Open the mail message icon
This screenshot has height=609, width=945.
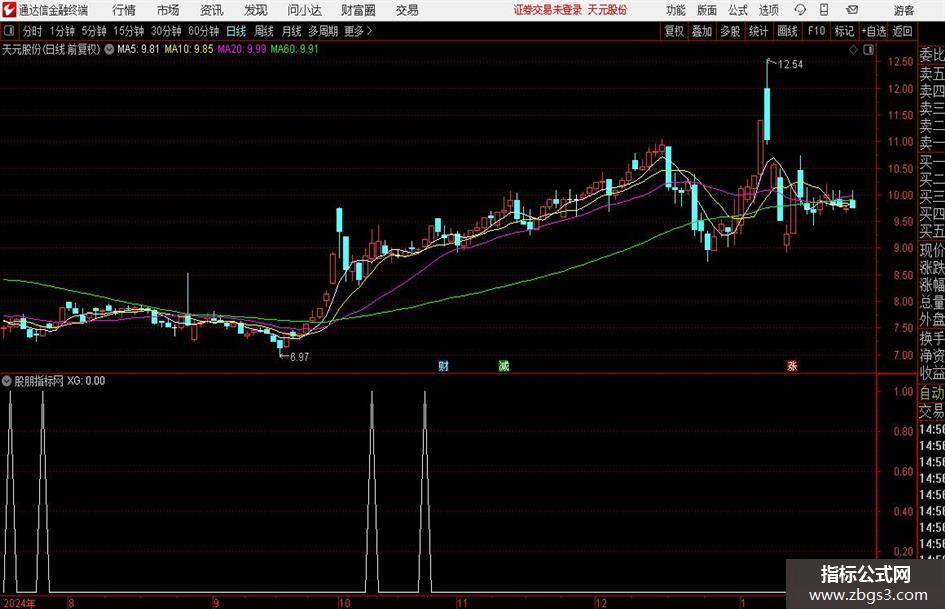click(852, 10)
